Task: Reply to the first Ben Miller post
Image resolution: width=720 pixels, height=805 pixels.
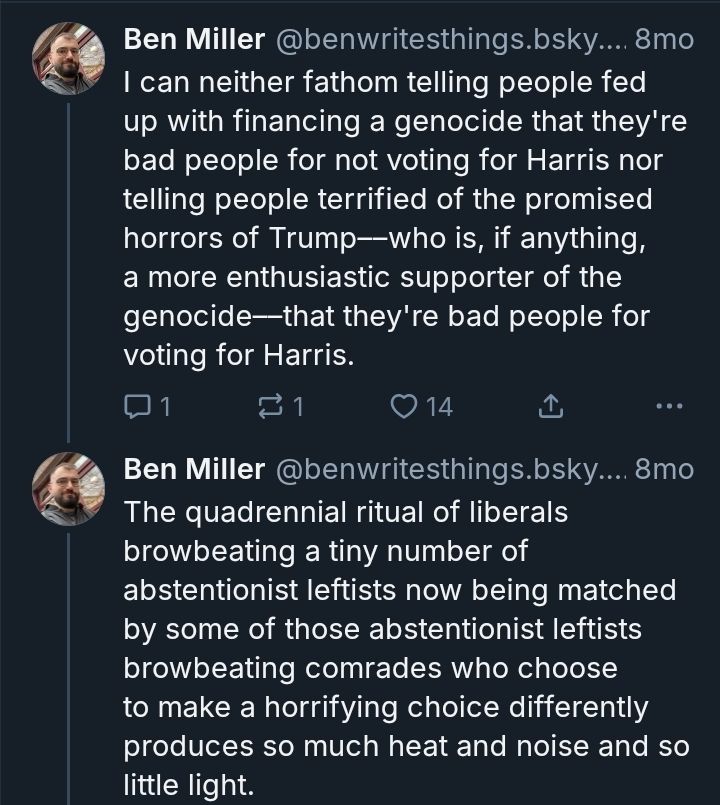Action: [135, 407]
